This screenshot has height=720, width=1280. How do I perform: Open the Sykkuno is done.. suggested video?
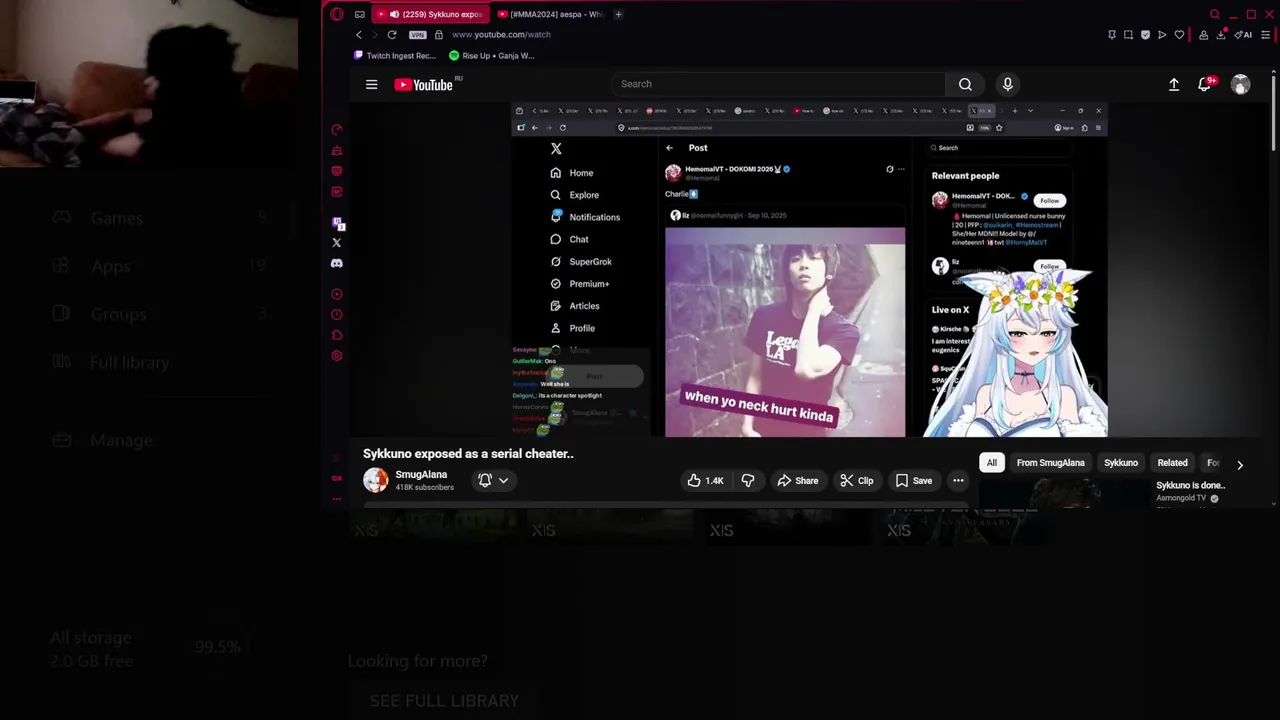[1190, 486]
